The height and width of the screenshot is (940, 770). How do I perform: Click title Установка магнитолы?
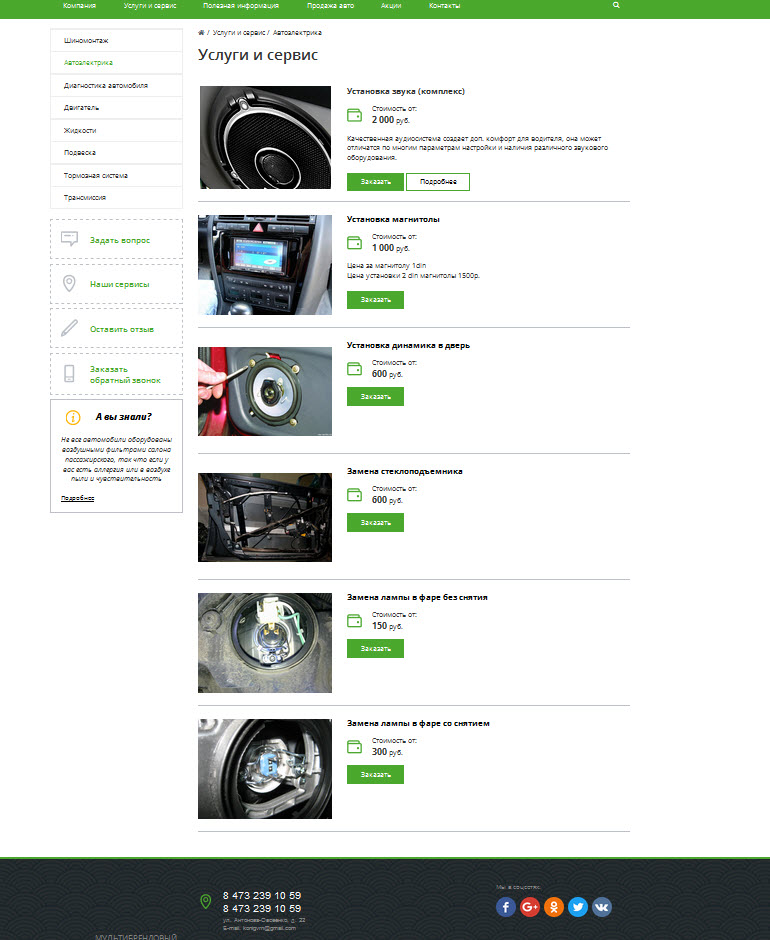tap(393, 219)
